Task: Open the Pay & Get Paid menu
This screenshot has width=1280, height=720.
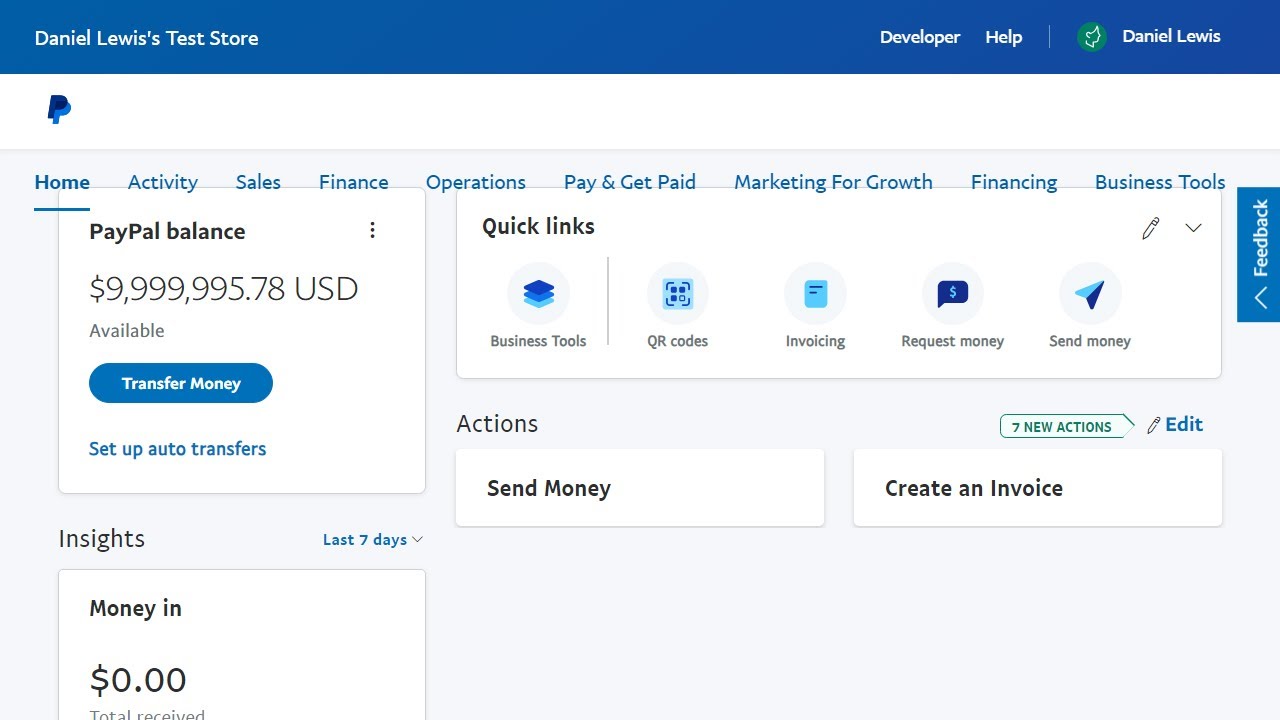Action: click(630, 182)
